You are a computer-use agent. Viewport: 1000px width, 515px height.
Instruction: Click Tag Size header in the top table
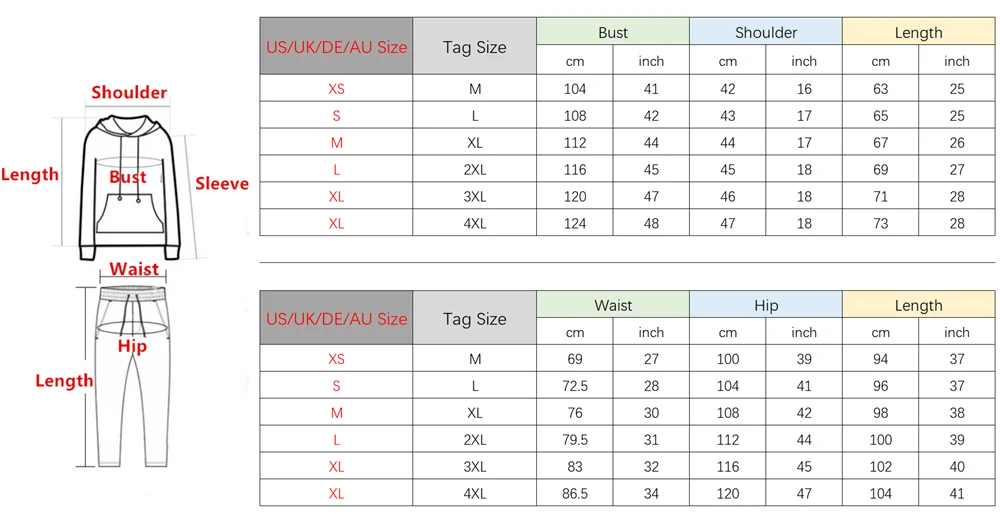(x=474, y=46)
